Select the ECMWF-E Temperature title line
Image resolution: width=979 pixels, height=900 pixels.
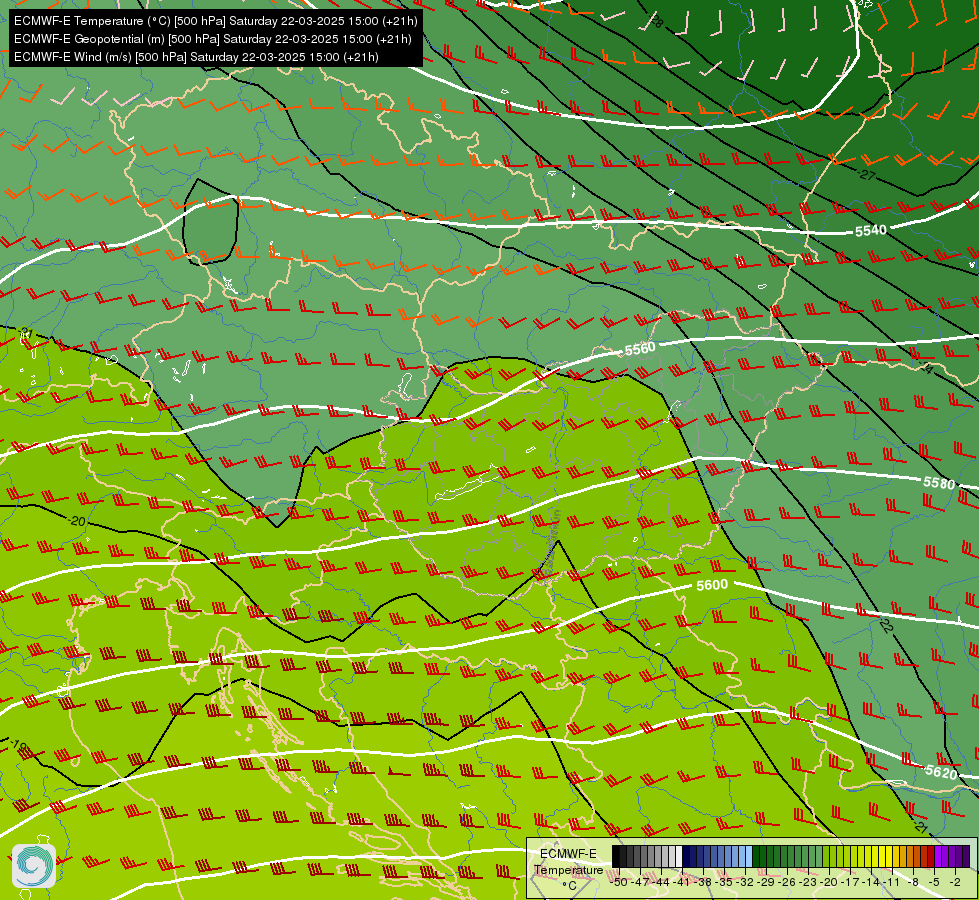point(215,21)
